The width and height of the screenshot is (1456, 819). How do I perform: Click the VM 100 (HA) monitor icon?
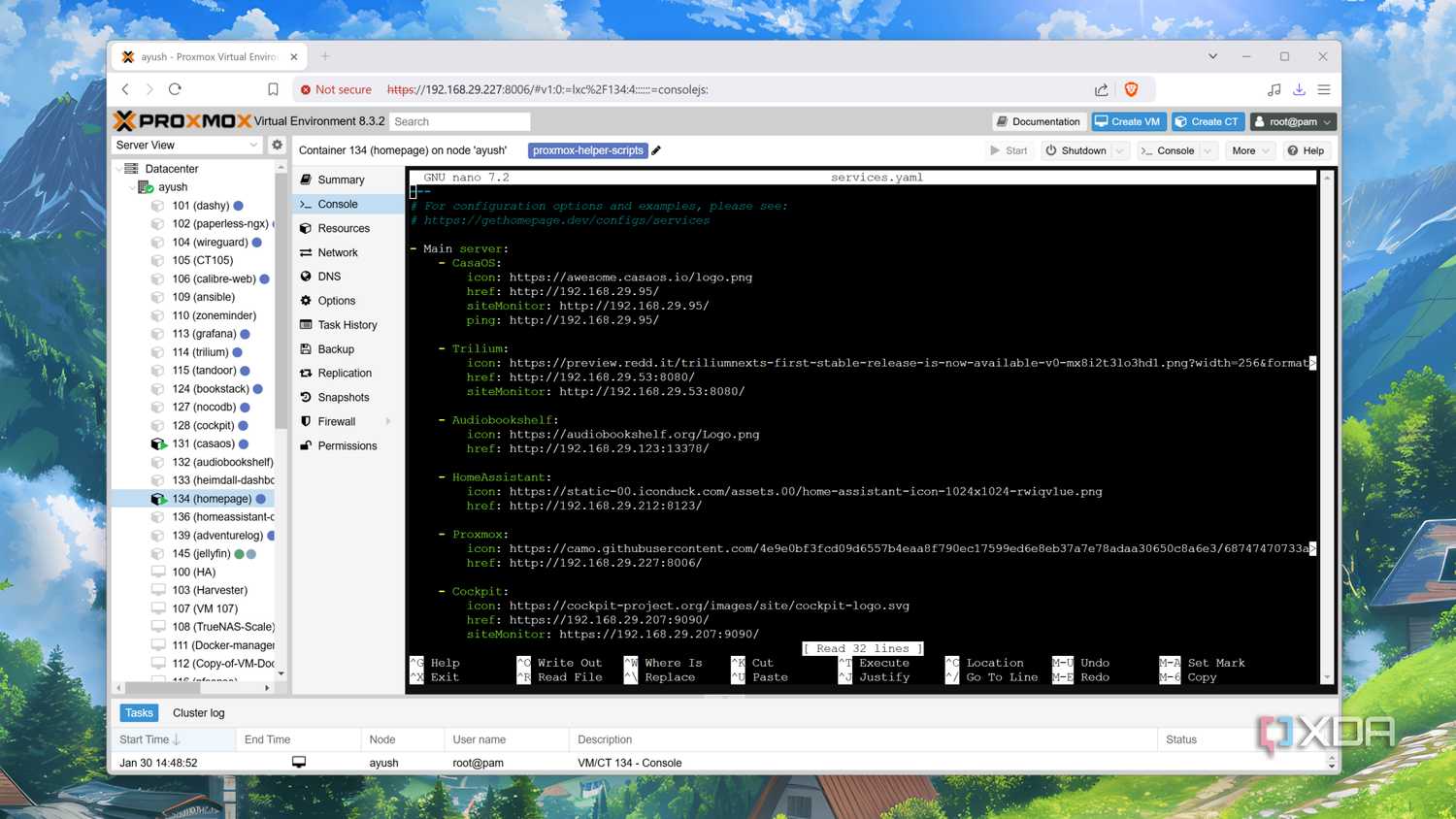[x=158, y=573]
